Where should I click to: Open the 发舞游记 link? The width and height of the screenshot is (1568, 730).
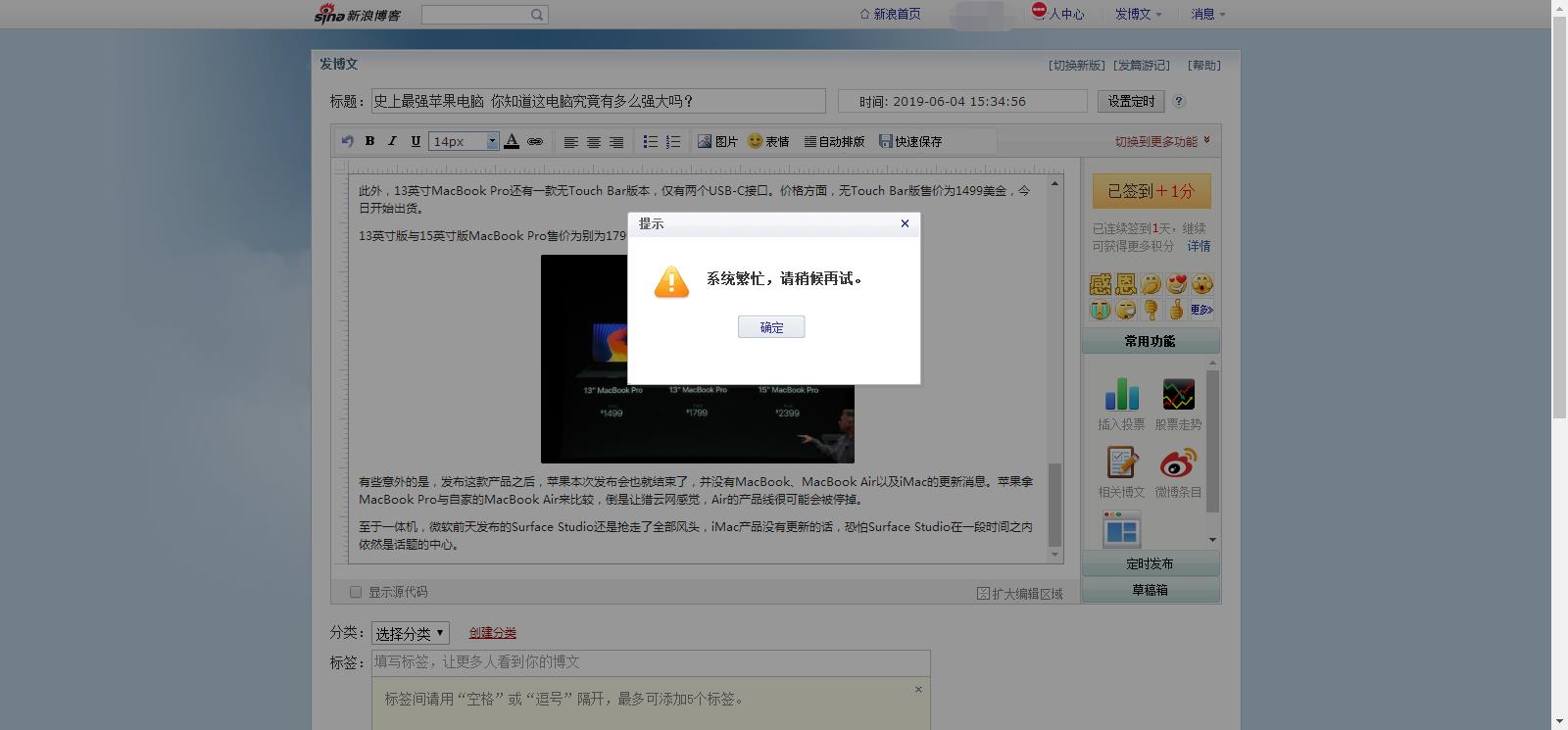1143,66
